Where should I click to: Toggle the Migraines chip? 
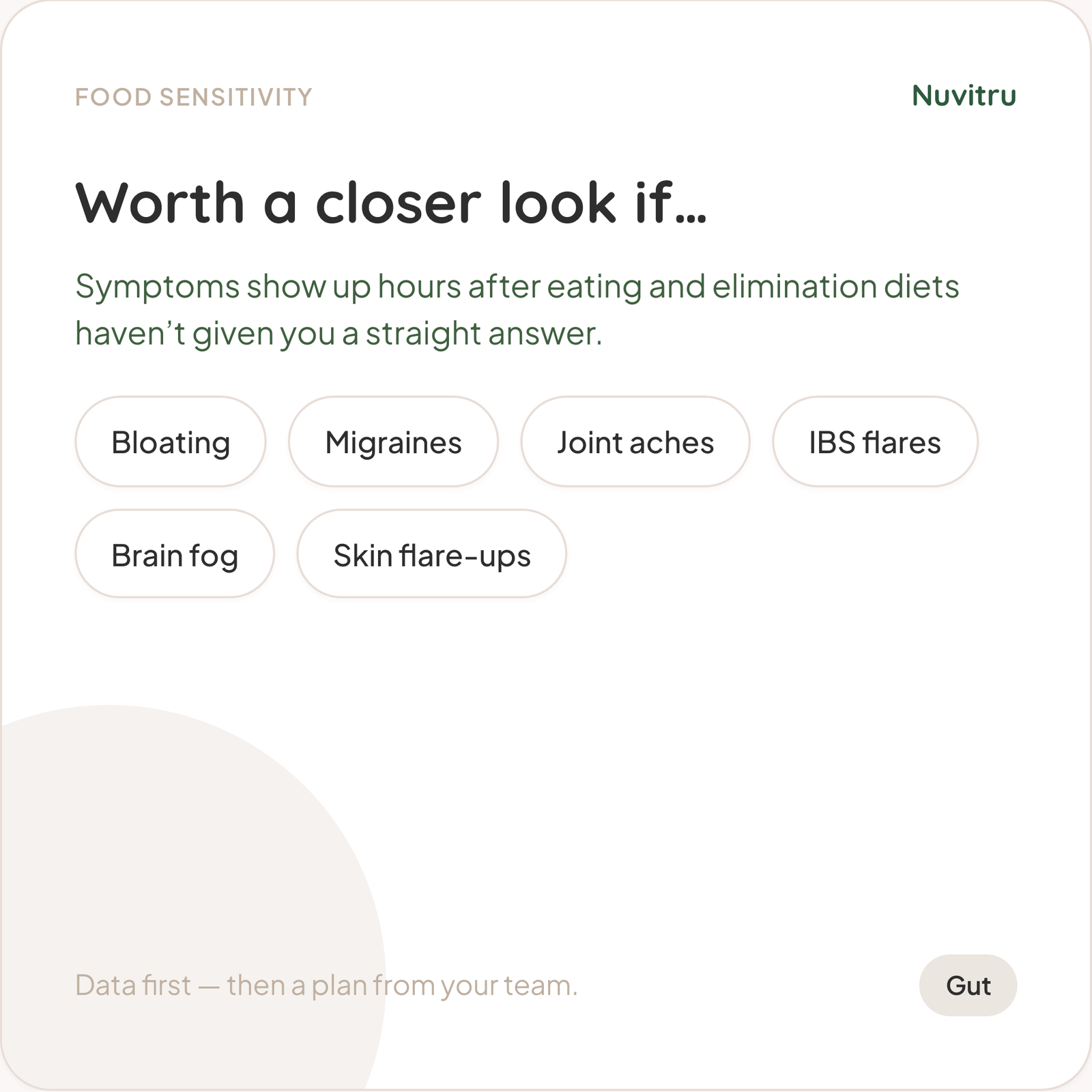coord(393,442)
